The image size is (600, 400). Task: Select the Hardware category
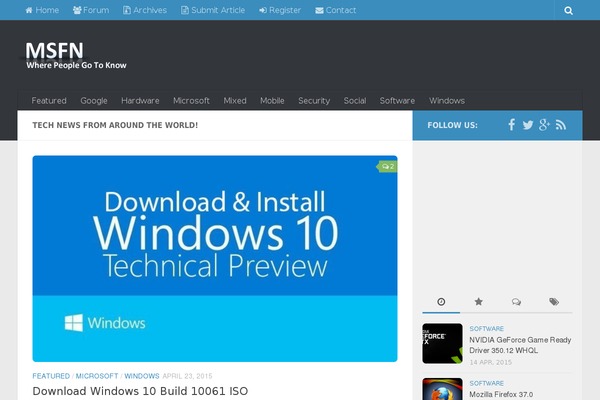click(x=140, y=101)
